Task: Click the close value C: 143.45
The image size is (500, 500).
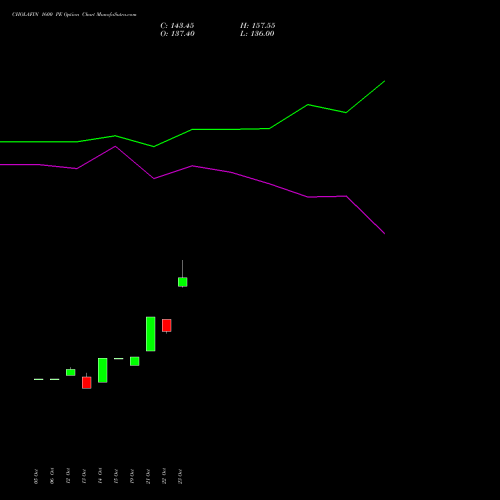Action: coord(177,26)
